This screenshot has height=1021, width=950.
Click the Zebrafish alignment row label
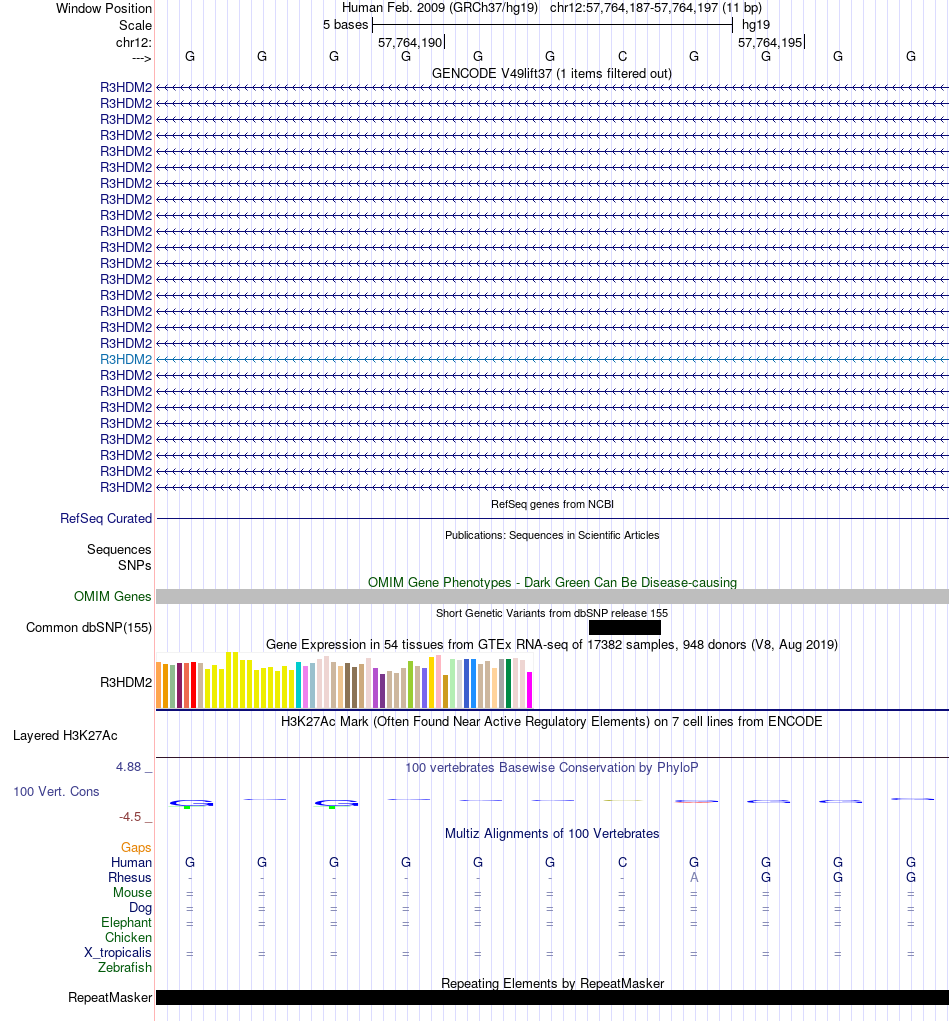click(124, 968)
